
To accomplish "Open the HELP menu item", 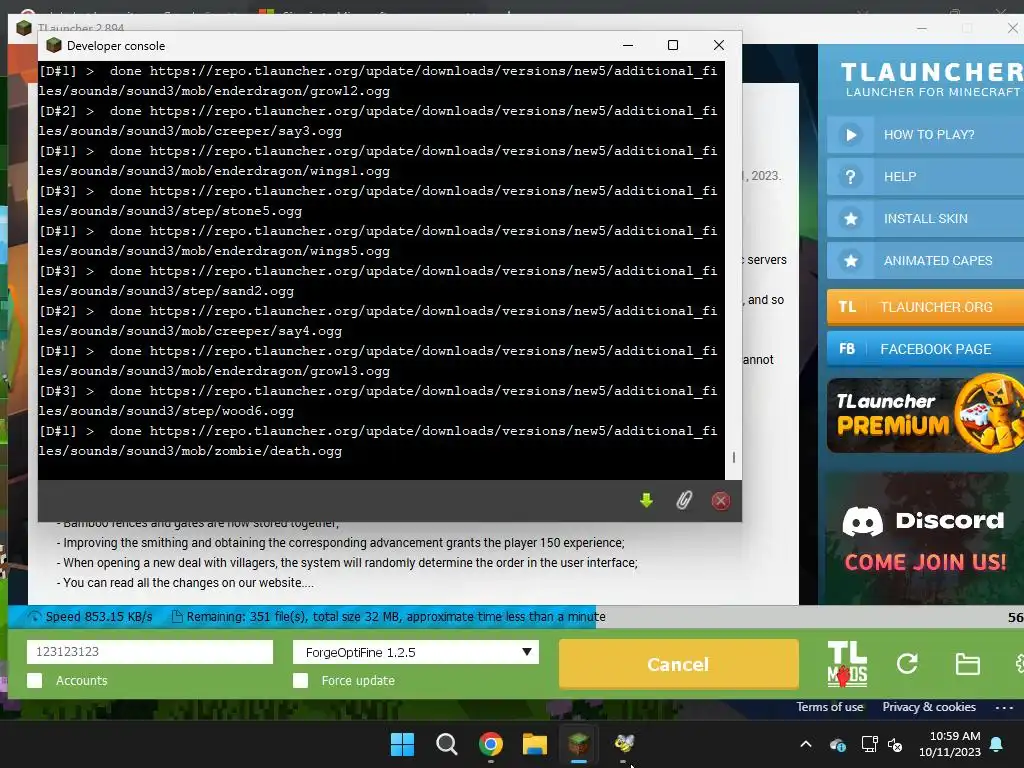I will [926, 177].
